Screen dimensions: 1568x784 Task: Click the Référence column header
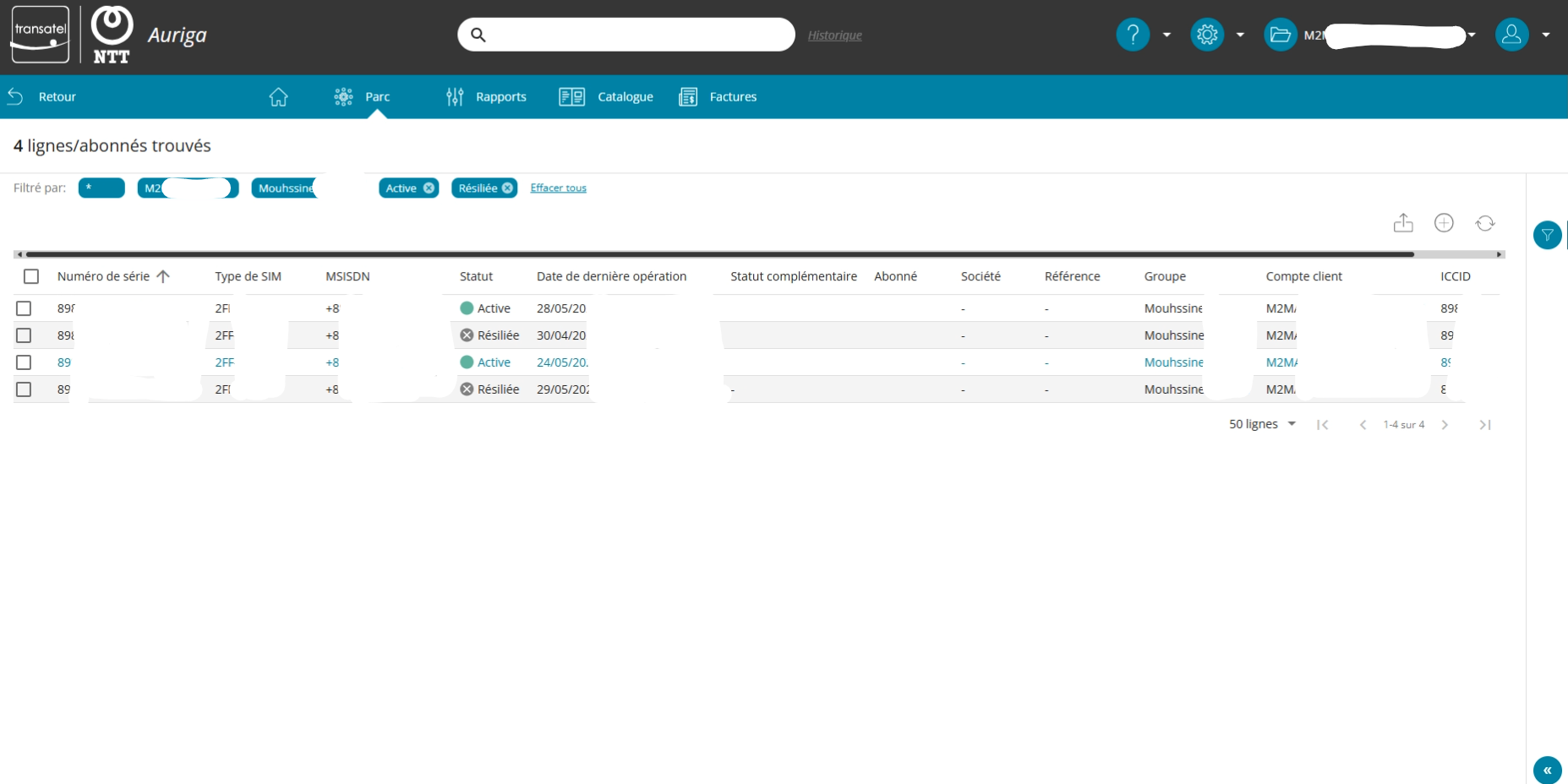1072,276
